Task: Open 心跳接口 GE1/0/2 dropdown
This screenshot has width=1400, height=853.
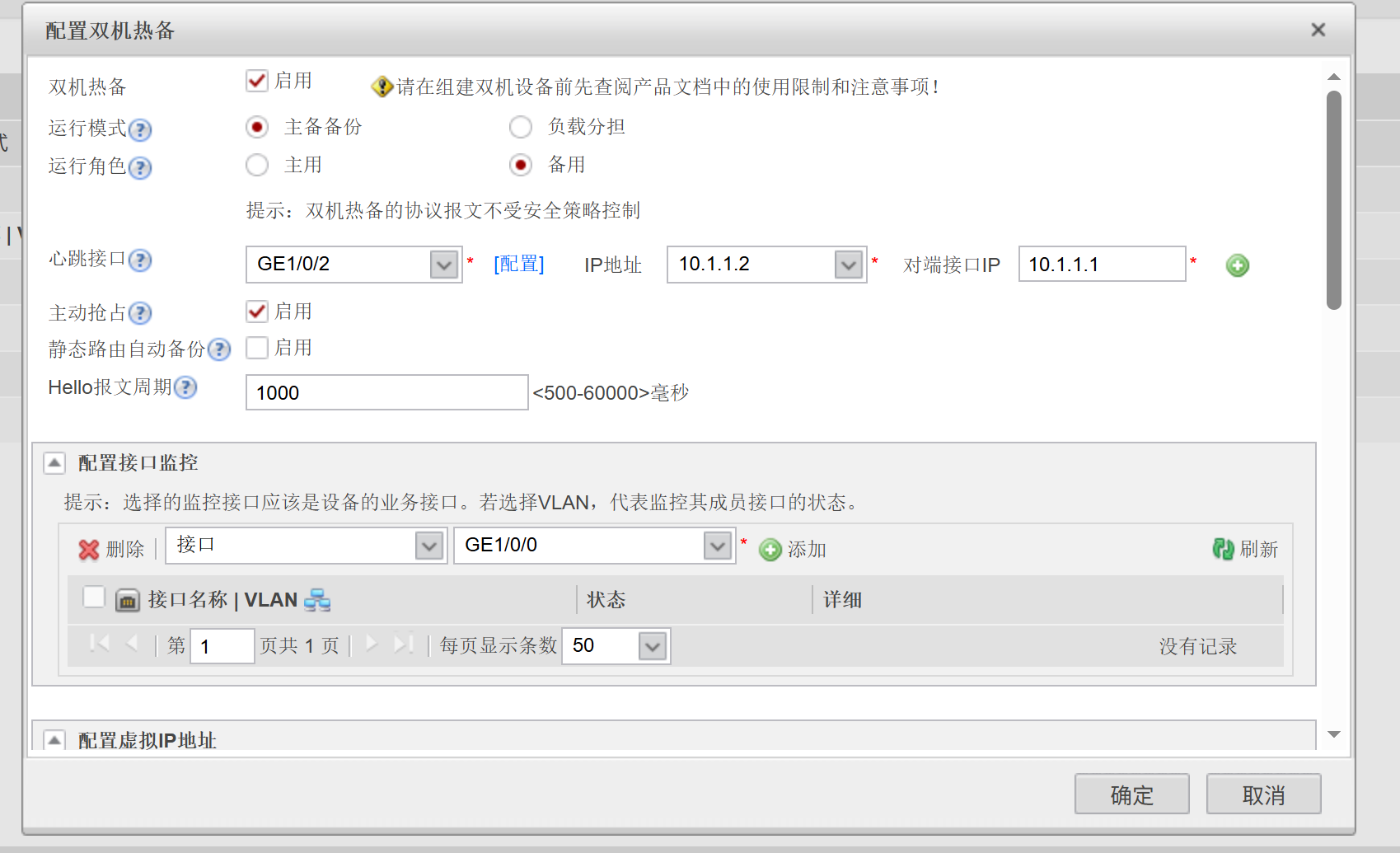Action: [x=444, y=265]
